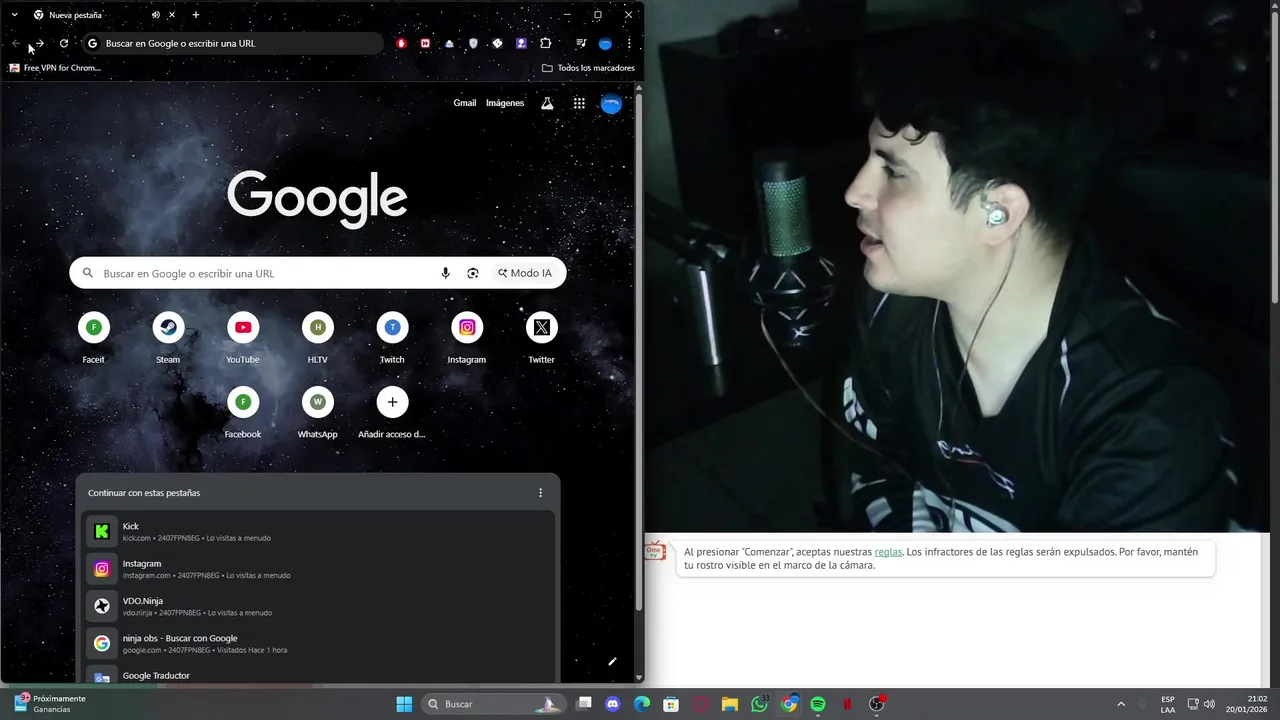The image size is (1280, 720).
Task: Open Search Labs flask icon
Action: [x=547, y=103]
